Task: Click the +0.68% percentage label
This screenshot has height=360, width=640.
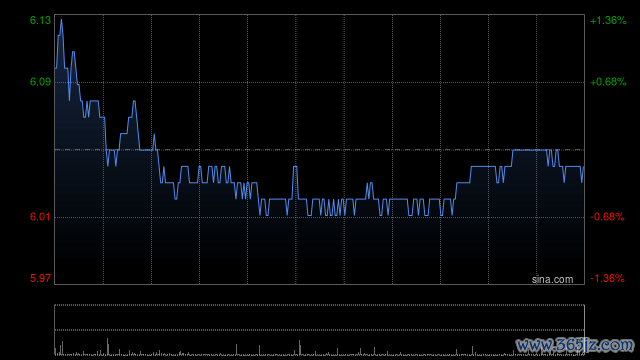Action: (x=608, y=82)
